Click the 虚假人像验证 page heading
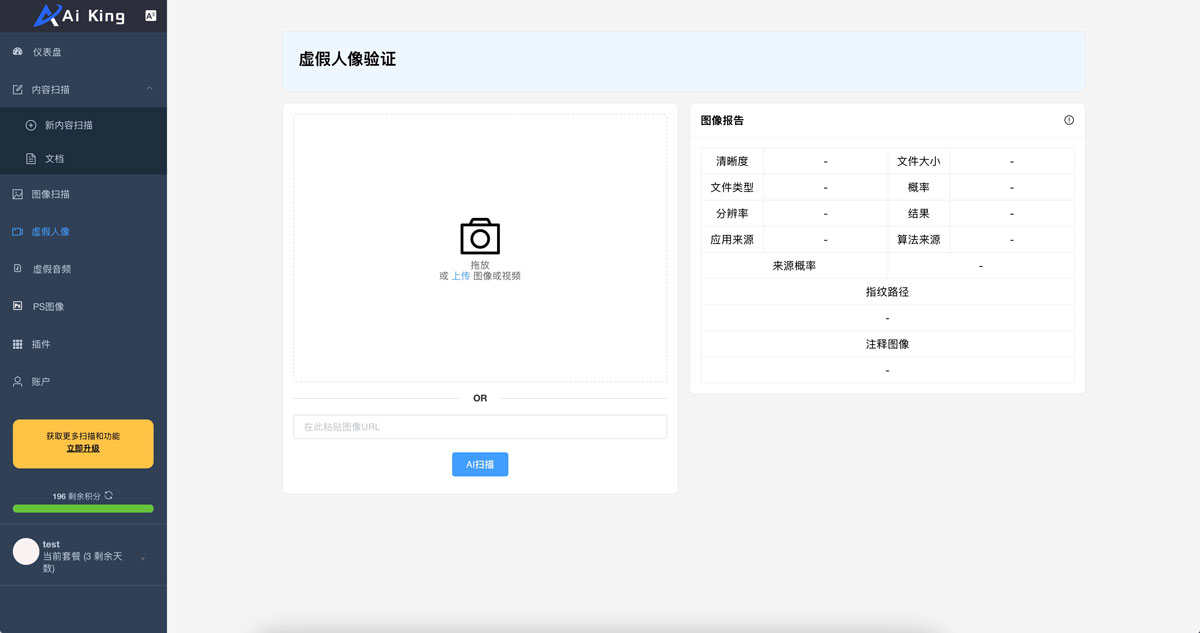 pyautogui.click(x=347, y=59)
